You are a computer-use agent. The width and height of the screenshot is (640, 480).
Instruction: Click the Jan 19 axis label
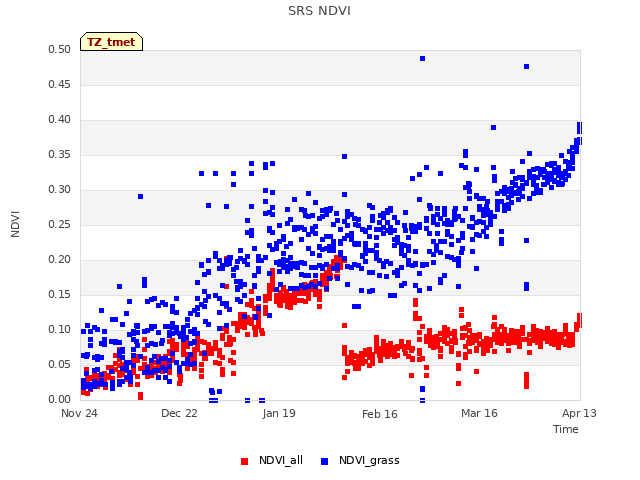point(279,413)
